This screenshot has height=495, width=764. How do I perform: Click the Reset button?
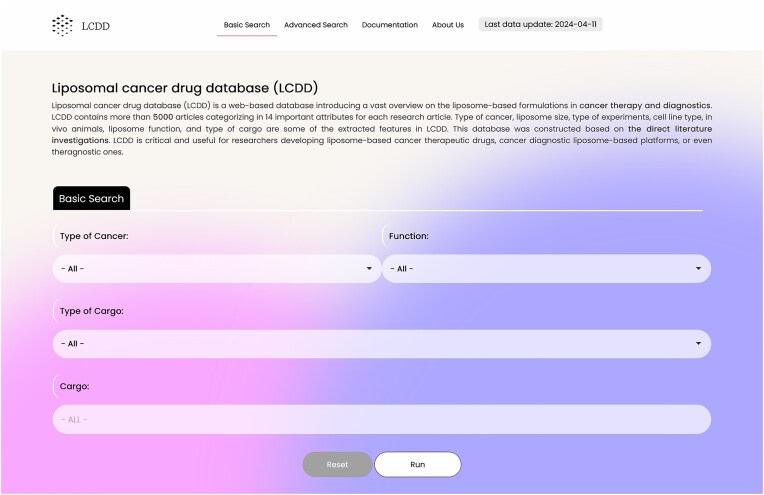click(x=337, y=465)
